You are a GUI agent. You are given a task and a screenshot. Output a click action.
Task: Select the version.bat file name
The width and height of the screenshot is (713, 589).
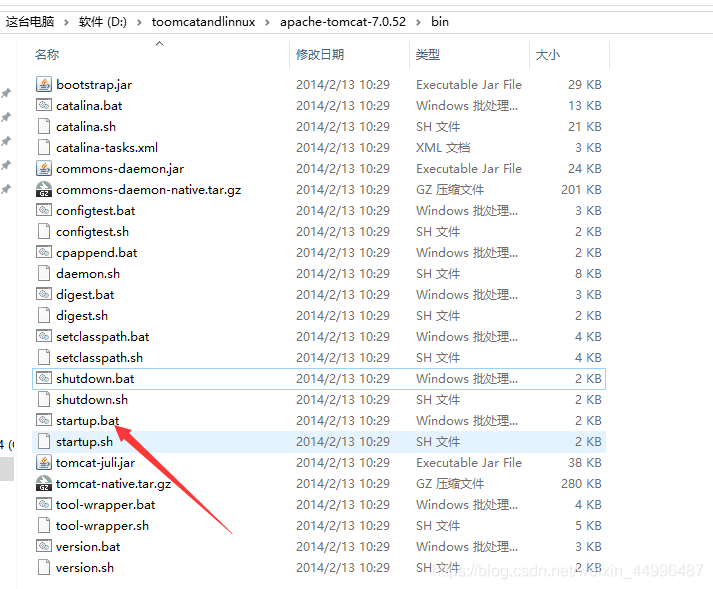88,547
